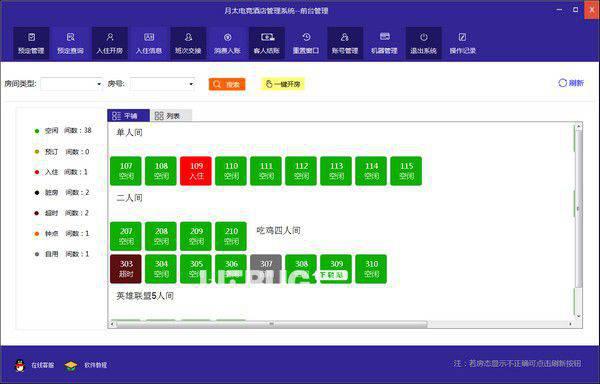600x384 pixels.
Task: Click vertical scrollbar down arrow
Action: coord(579,316)
